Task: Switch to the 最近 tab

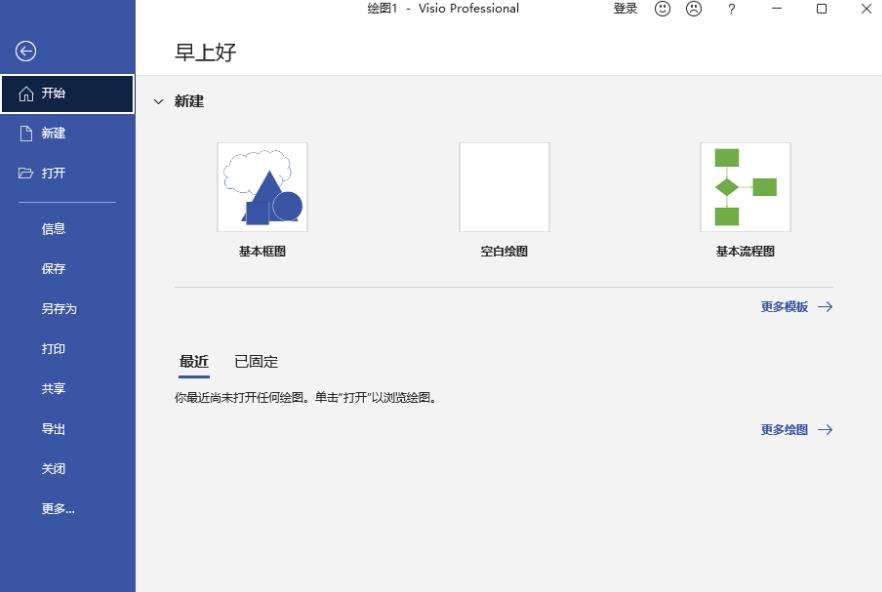Action: point(194,362)
